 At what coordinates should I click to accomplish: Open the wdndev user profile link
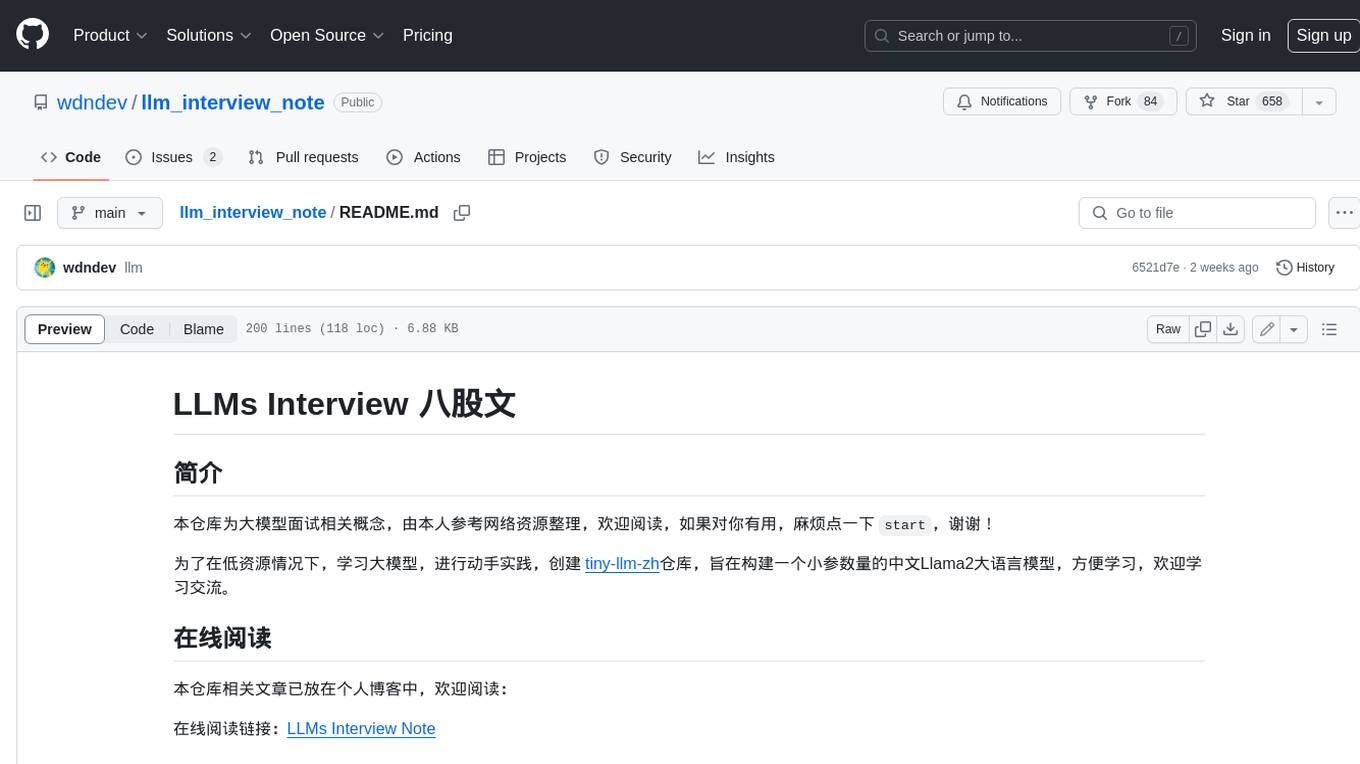(x=92, y=102)
